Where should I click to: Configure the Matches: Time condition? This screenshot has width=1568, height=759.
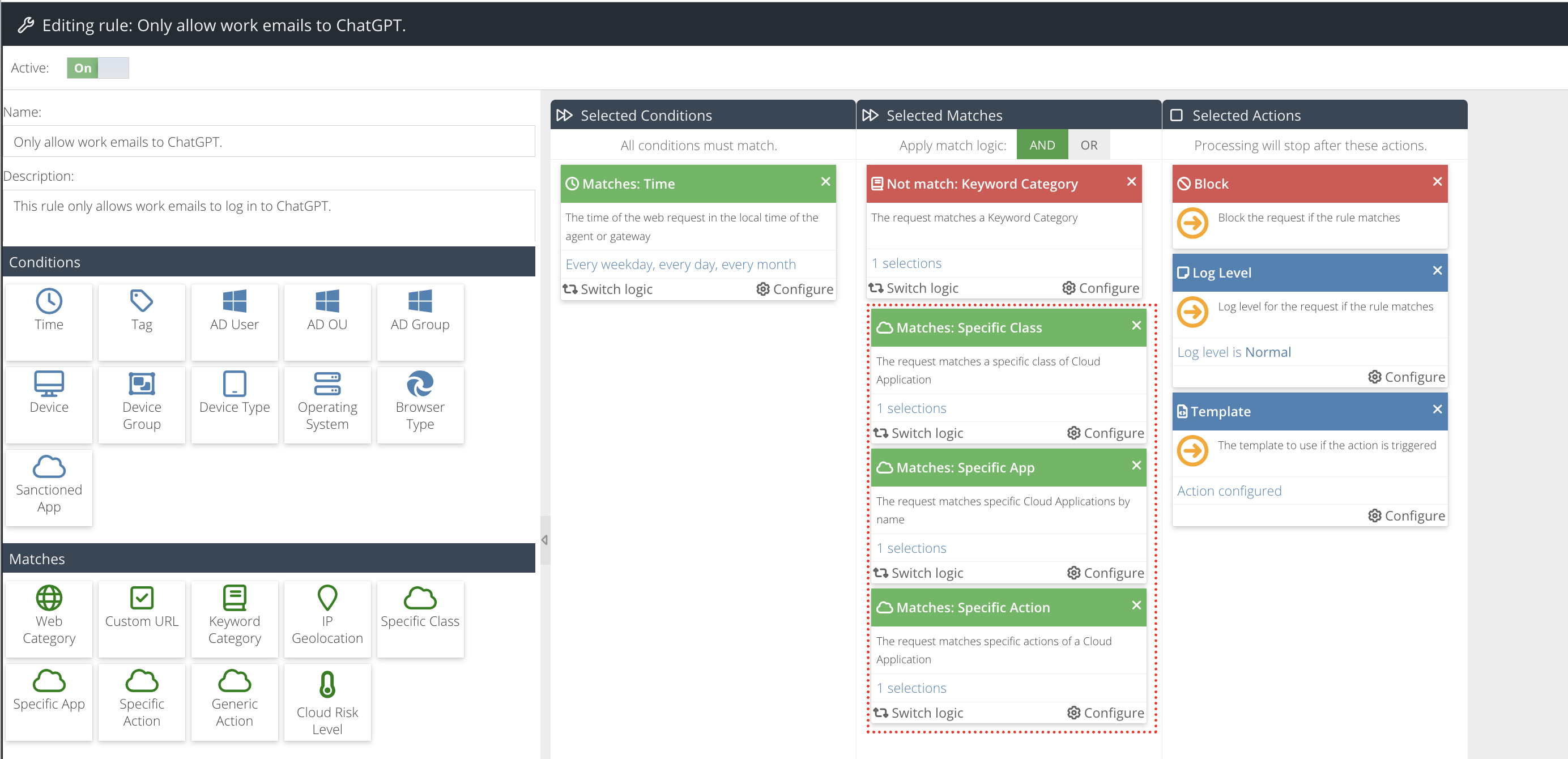(795, 289)
